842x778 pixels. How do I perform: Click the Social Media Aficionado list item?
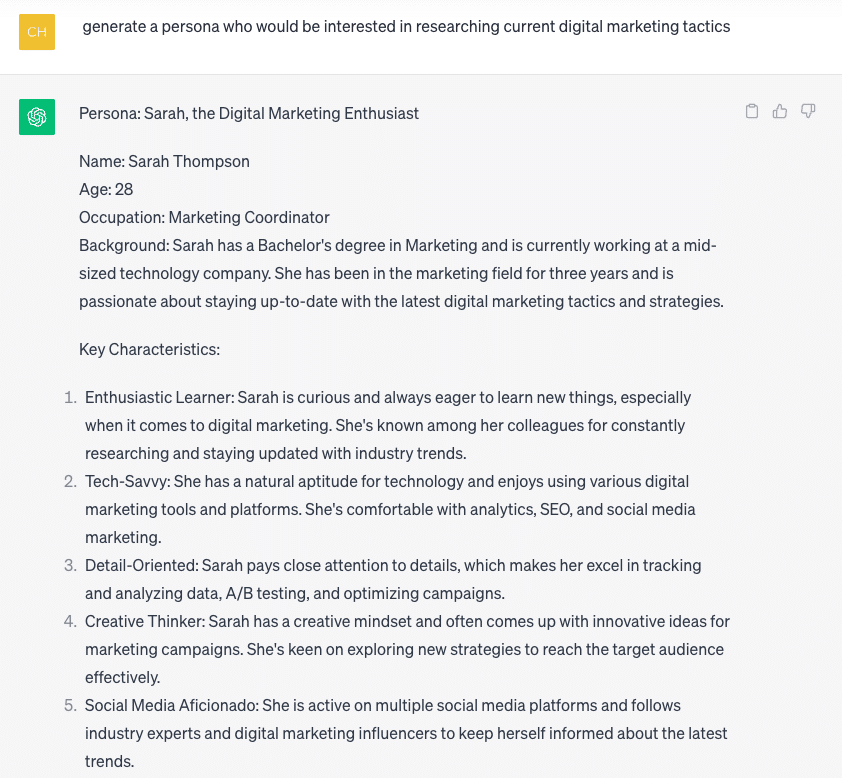pos(398,705)
